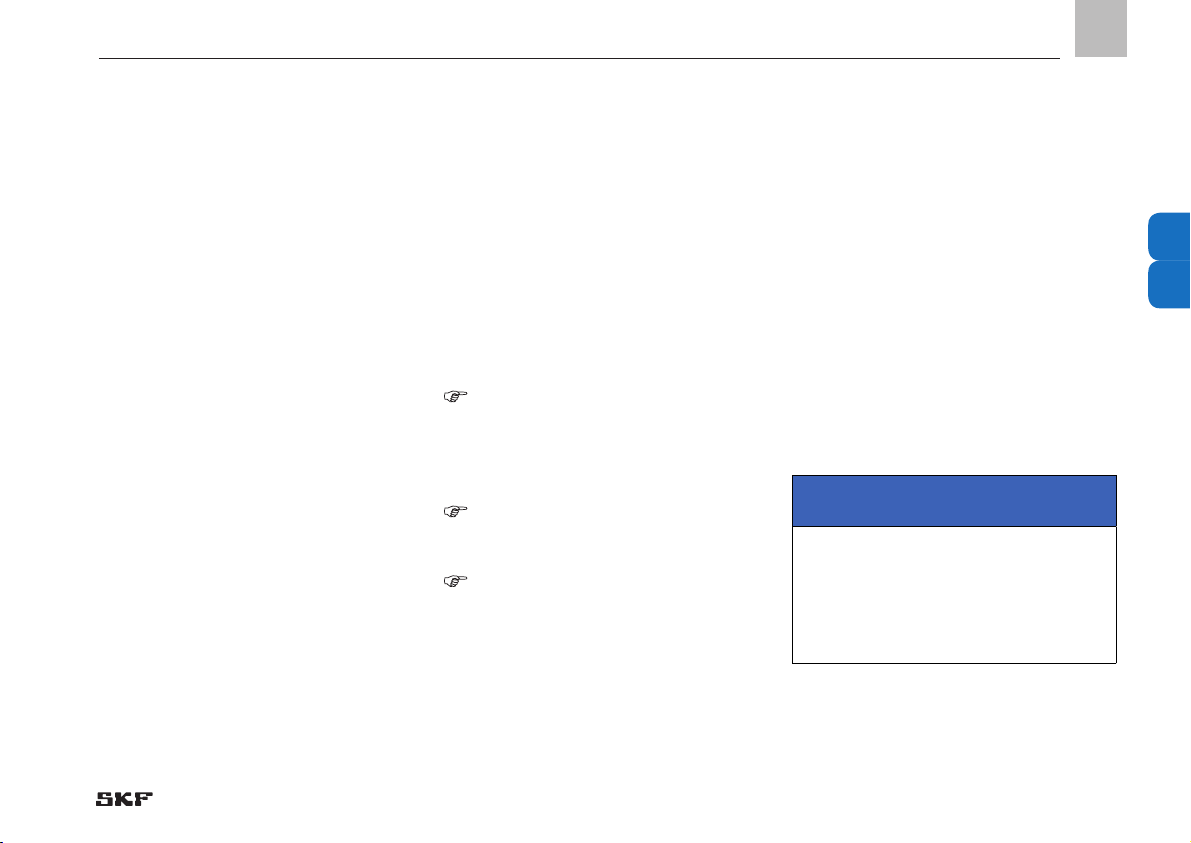Viewport: 1191px width, 843px height.
Task: Click the letter K in SKF logo
Action: pyautogui.click(x=125, y=799)
